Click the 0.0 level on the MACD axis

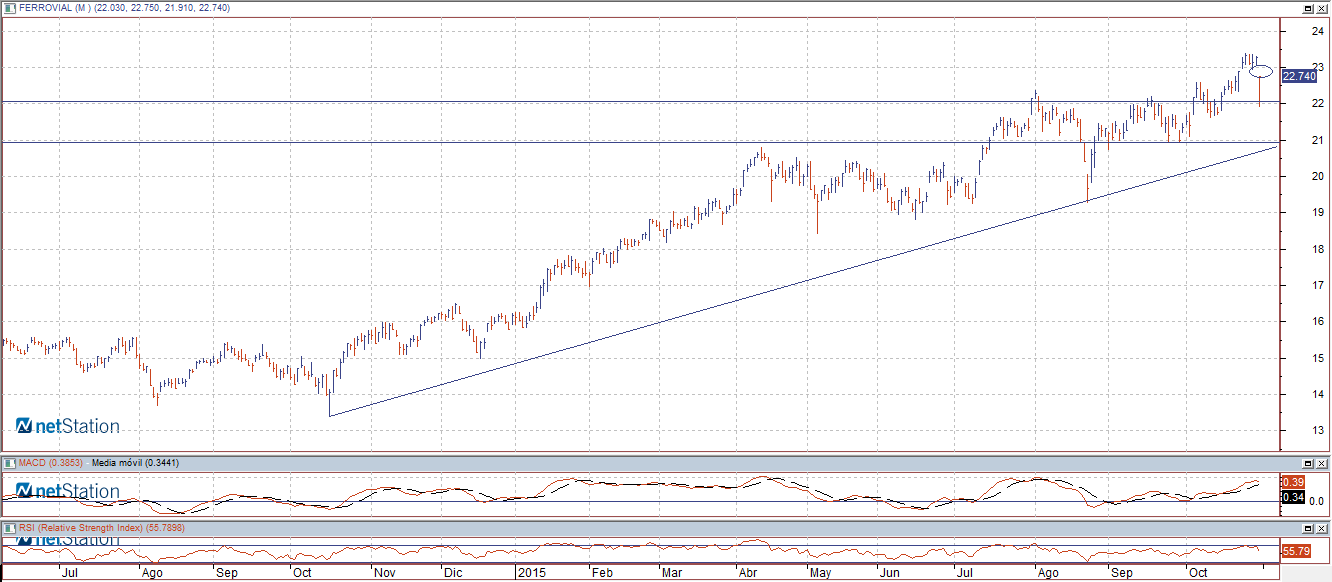point(1317,501)
